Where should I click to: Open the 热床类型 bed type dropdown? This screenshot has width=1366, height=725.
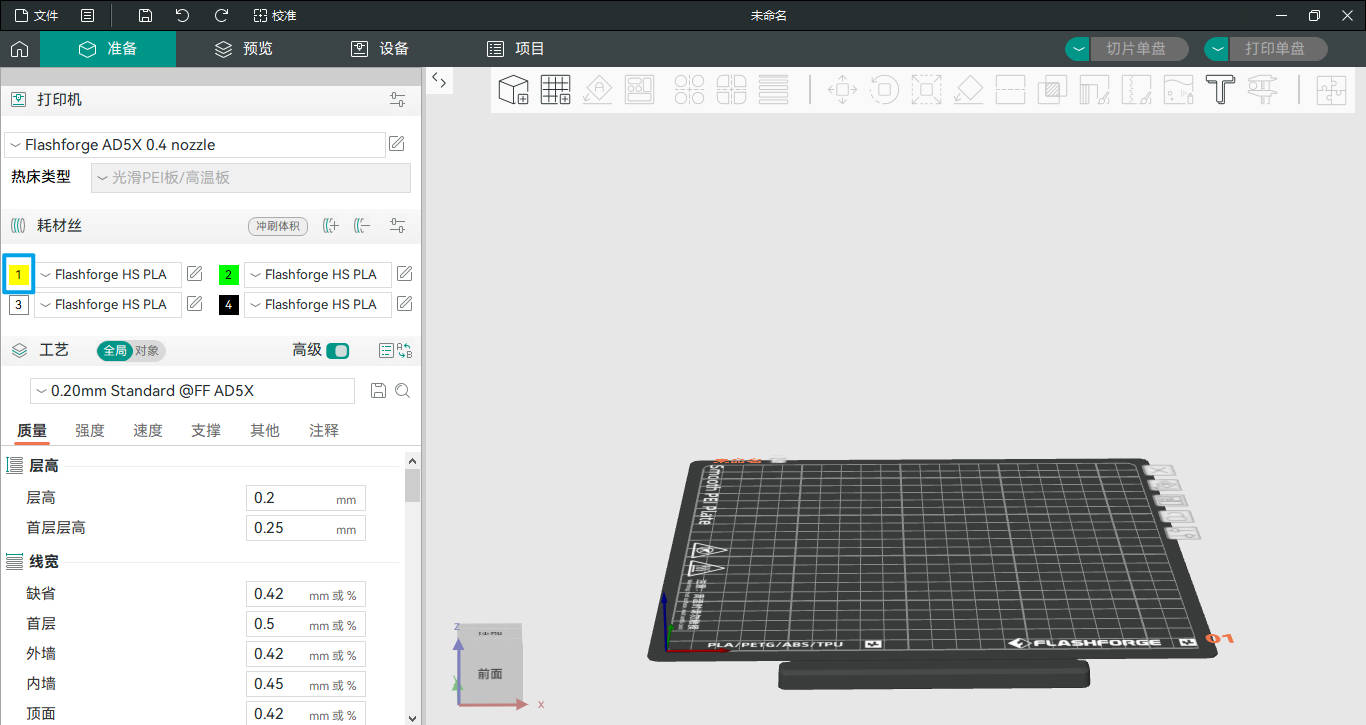tap(251, 177)
